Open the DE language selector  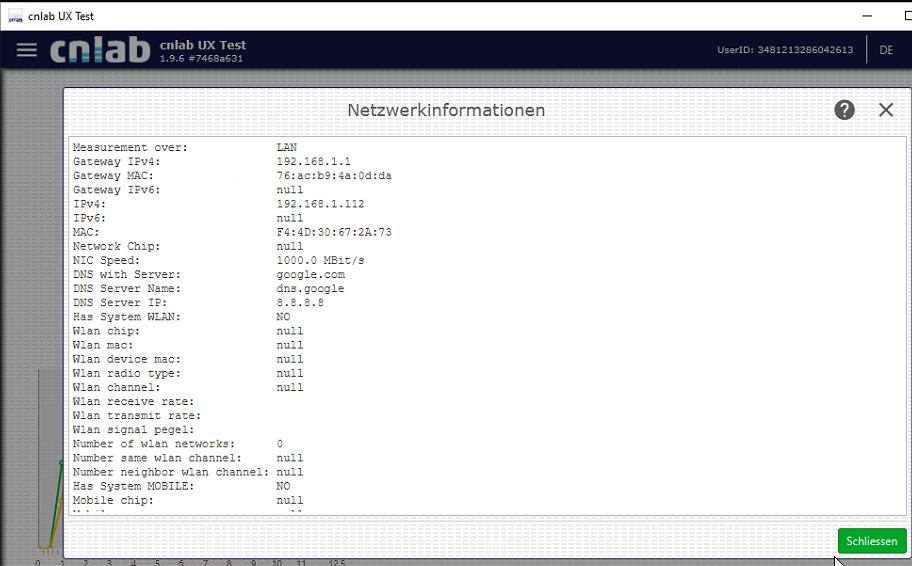tap(886, 50)
